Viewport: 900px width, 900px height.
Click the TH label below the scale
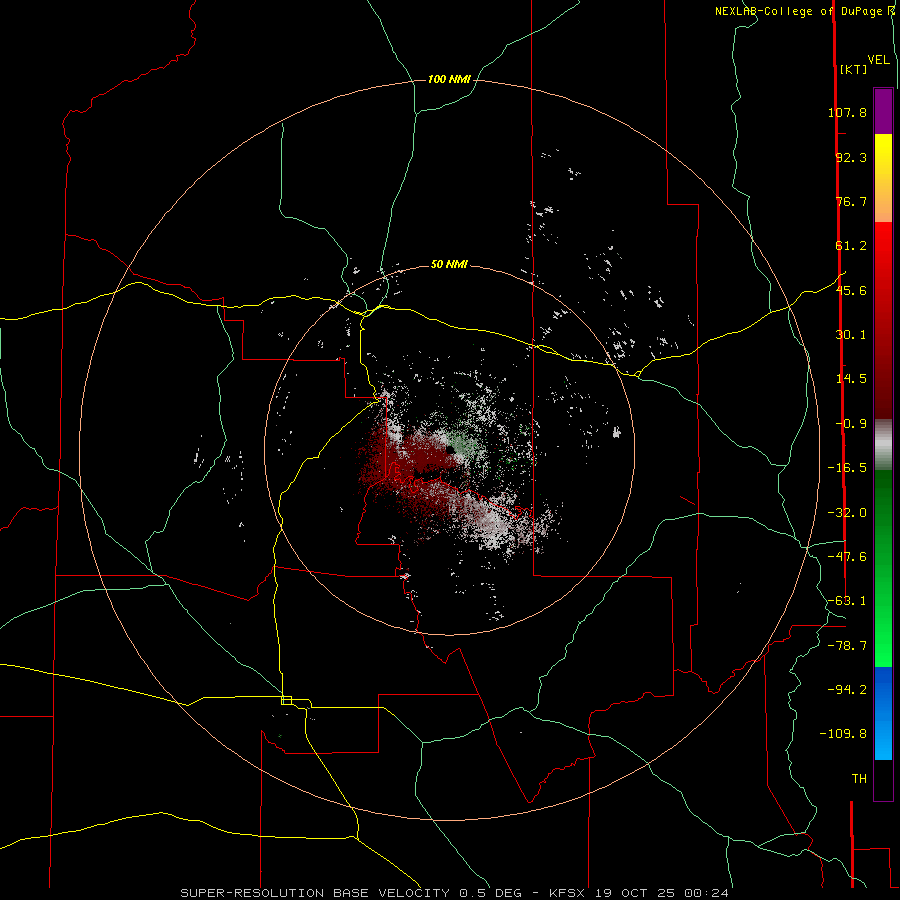(859, 779)
